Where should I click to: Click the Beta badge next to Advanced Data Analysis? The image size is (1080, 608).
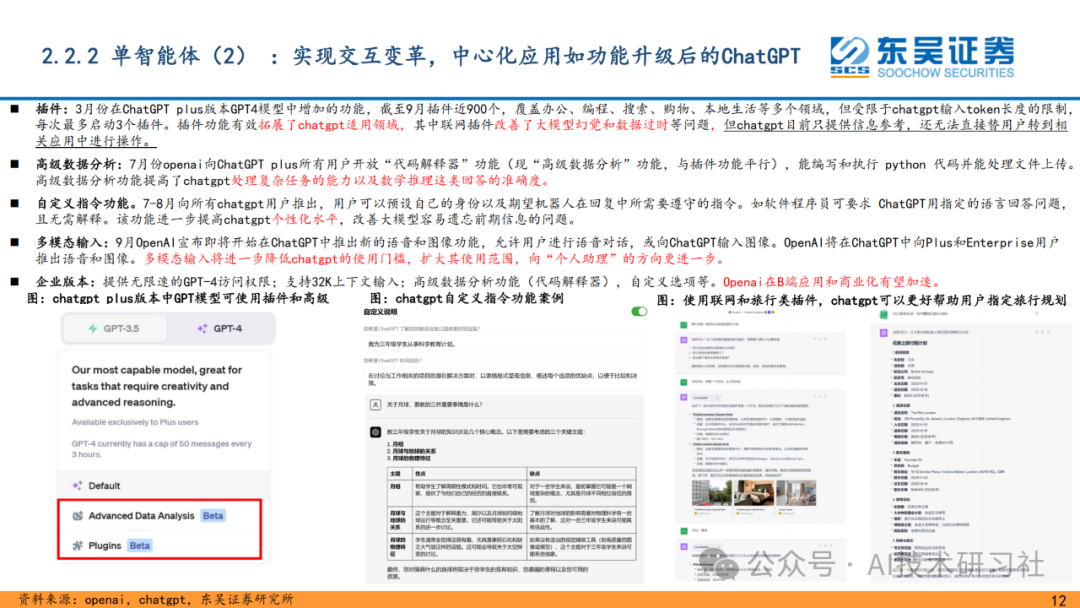(x=213, y=515)
